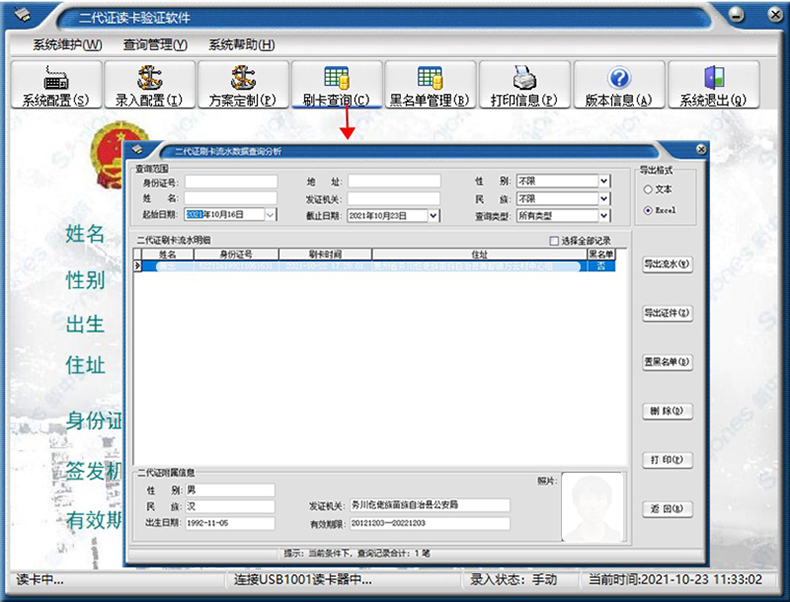Viewport: 790px width, 602px height.
Task: Select the 刷卡查询 card query icon
Action: [x=336, y=78]
